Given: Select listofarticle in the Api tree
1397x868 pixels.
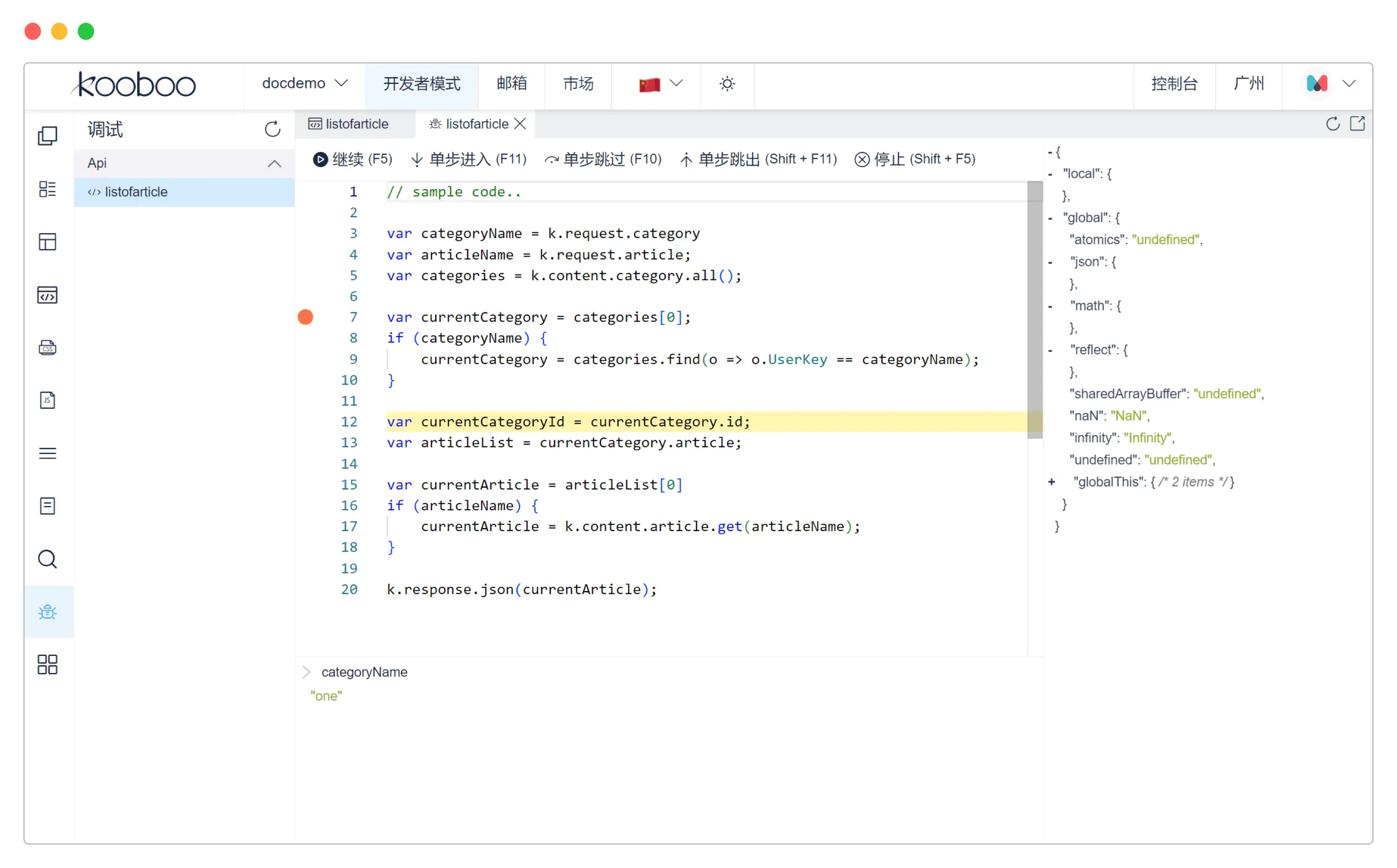Looking at the screenshot, I should 136,192.
